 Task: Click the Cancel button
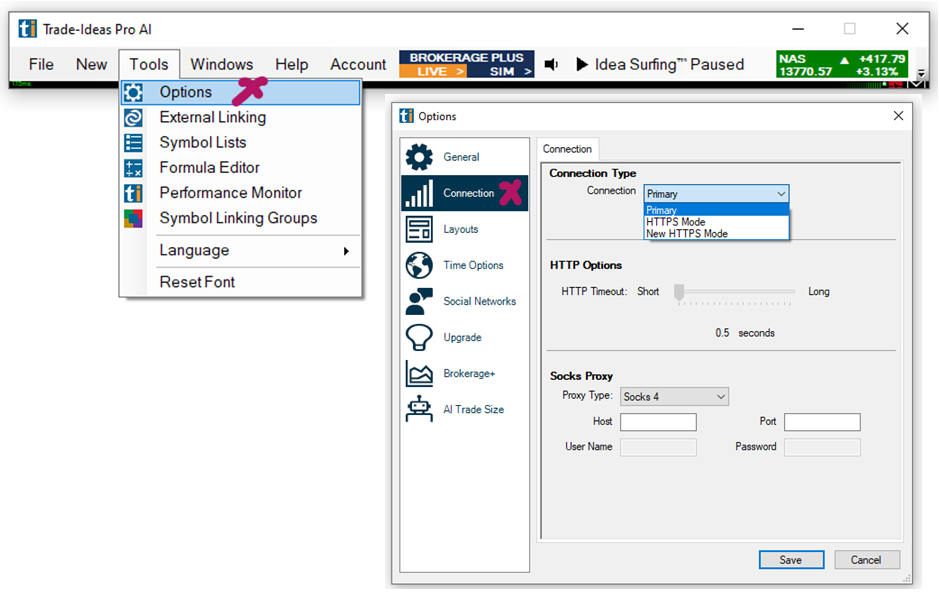[x=867, y=560]
